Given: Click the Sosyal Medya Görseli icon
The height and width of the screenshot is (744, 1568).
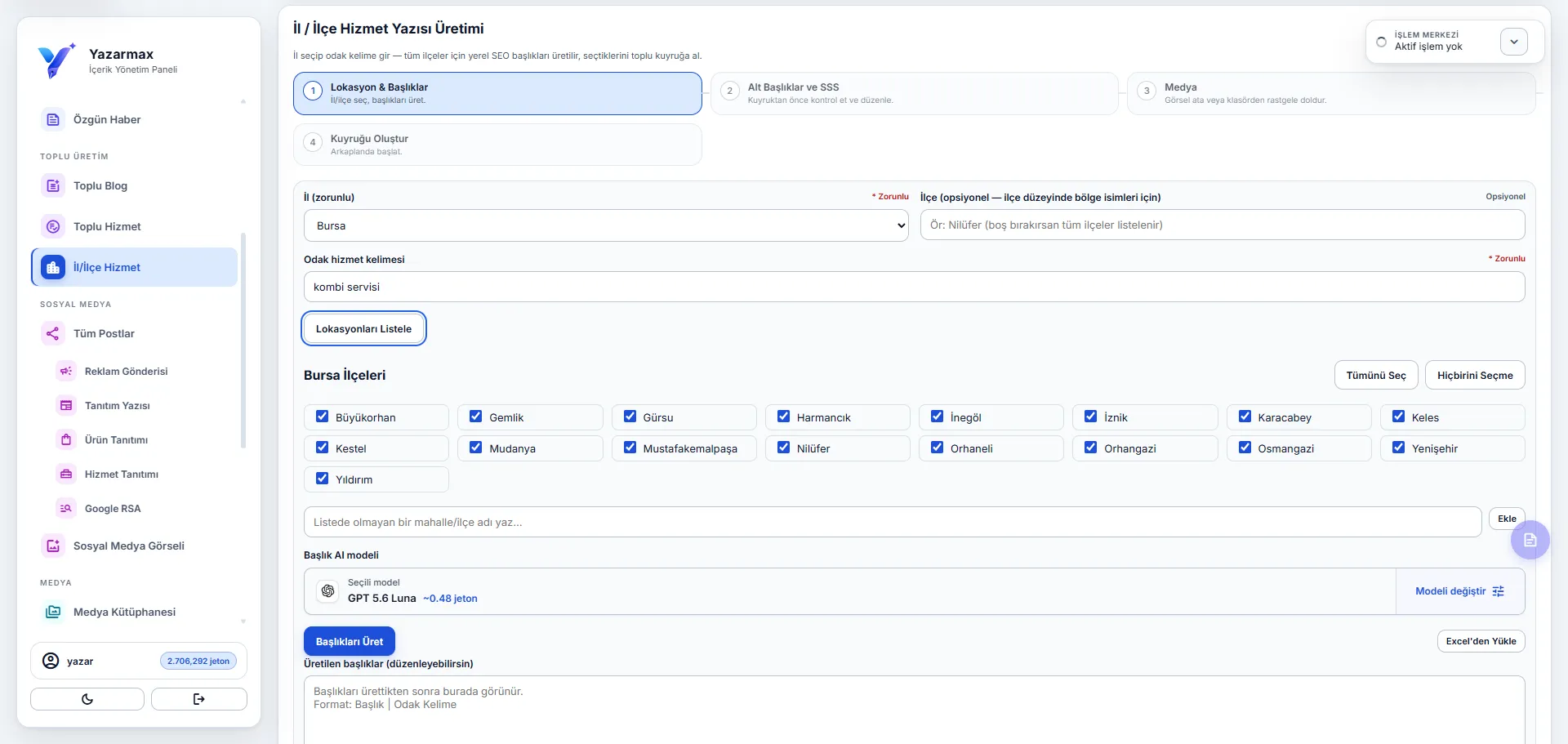Looking at the screenshot, I should pyautogui.click(x=53, y=546).
